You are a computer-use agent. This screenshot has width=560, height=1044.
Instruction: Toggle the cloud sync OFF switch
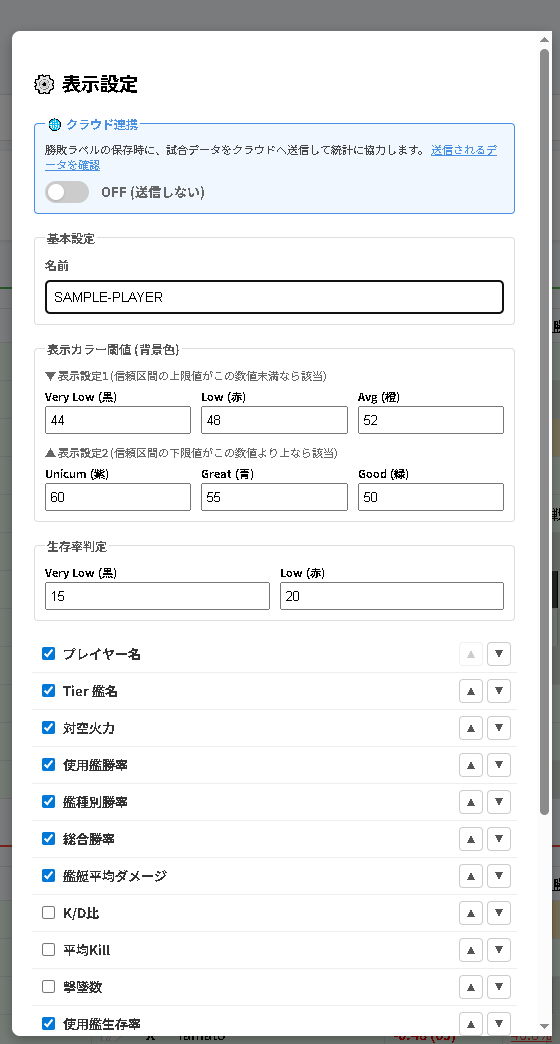point(67,192)
